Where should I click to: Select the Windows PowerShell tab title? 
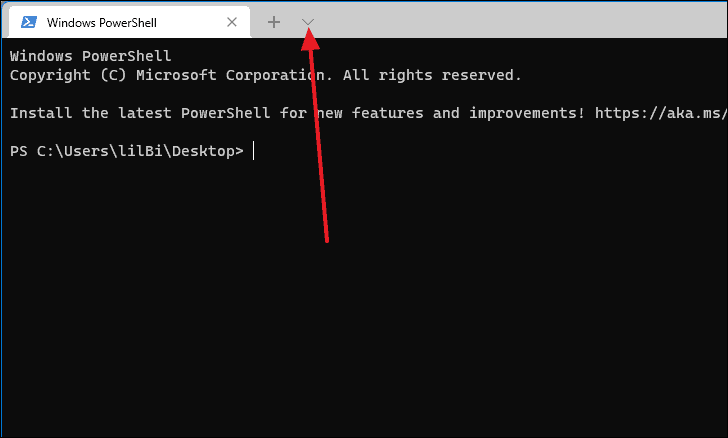(102, 22)
